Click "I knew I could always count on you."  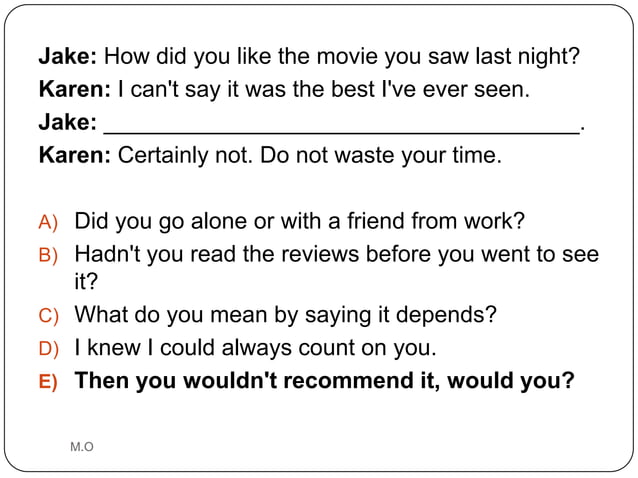(256, 348)
